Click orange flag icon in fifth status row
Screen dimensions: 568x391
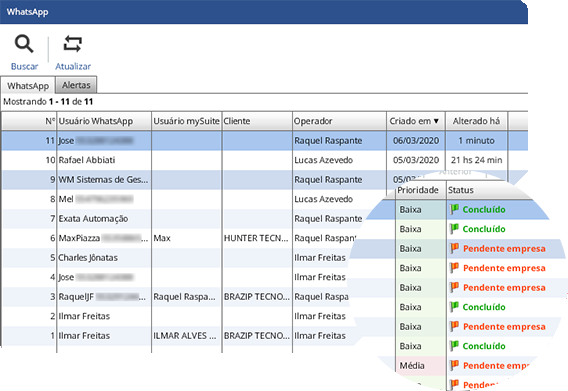454,287
